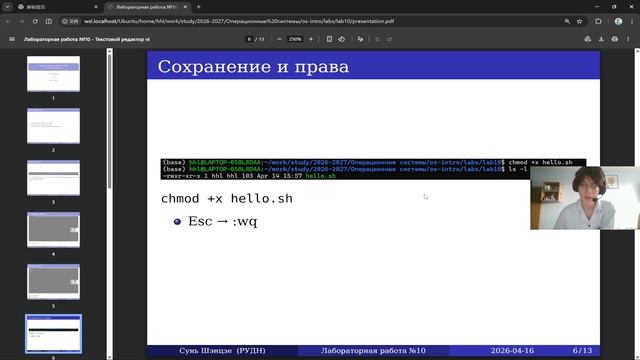Screen dimensions: 640x360
Task: Open page 2 thumbnail
Action: [53, 126]
